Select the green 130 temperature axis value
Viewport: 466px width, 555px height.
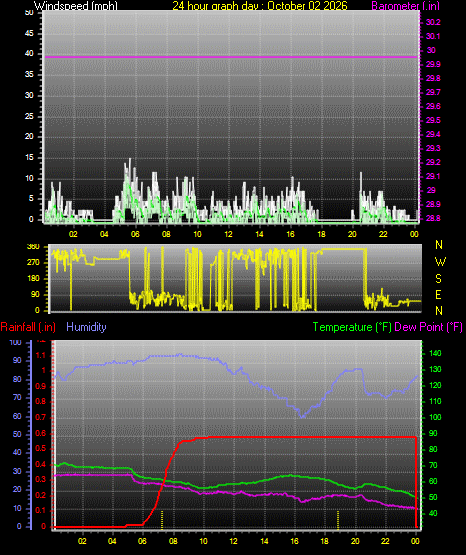435,369
